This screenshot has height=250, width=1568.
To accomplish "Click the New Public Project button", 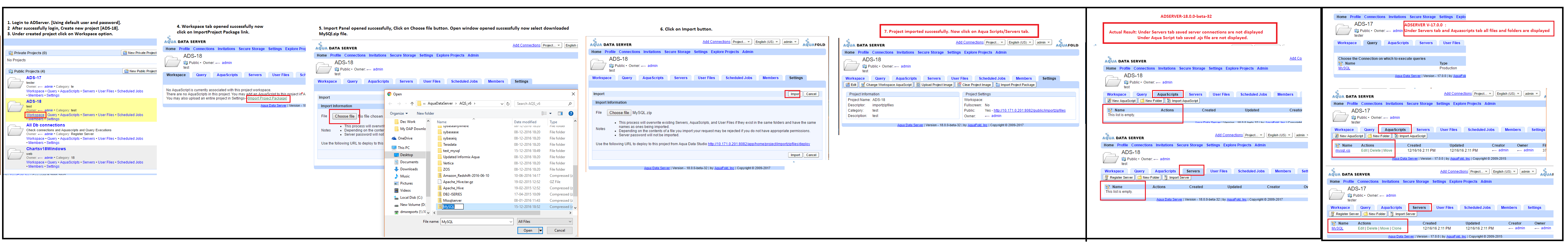I will point(141,71).
